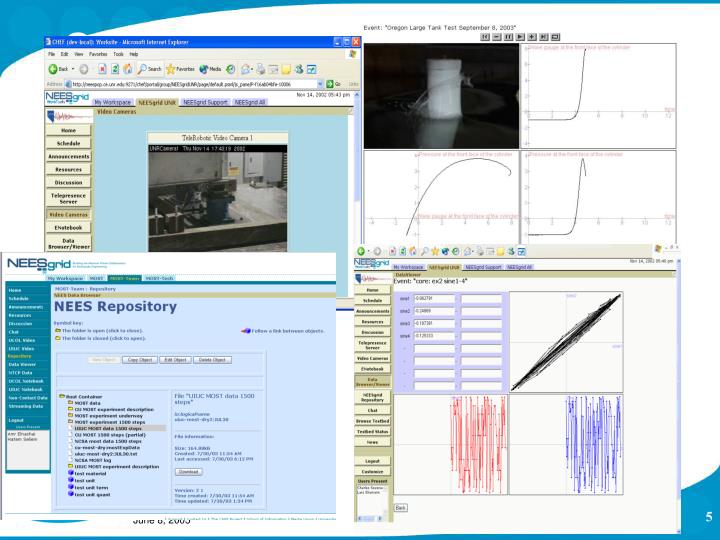The image size is (720, 540).
Task: Click Testbed Status button in DataViewer sidebar
Action: [372, 432]
